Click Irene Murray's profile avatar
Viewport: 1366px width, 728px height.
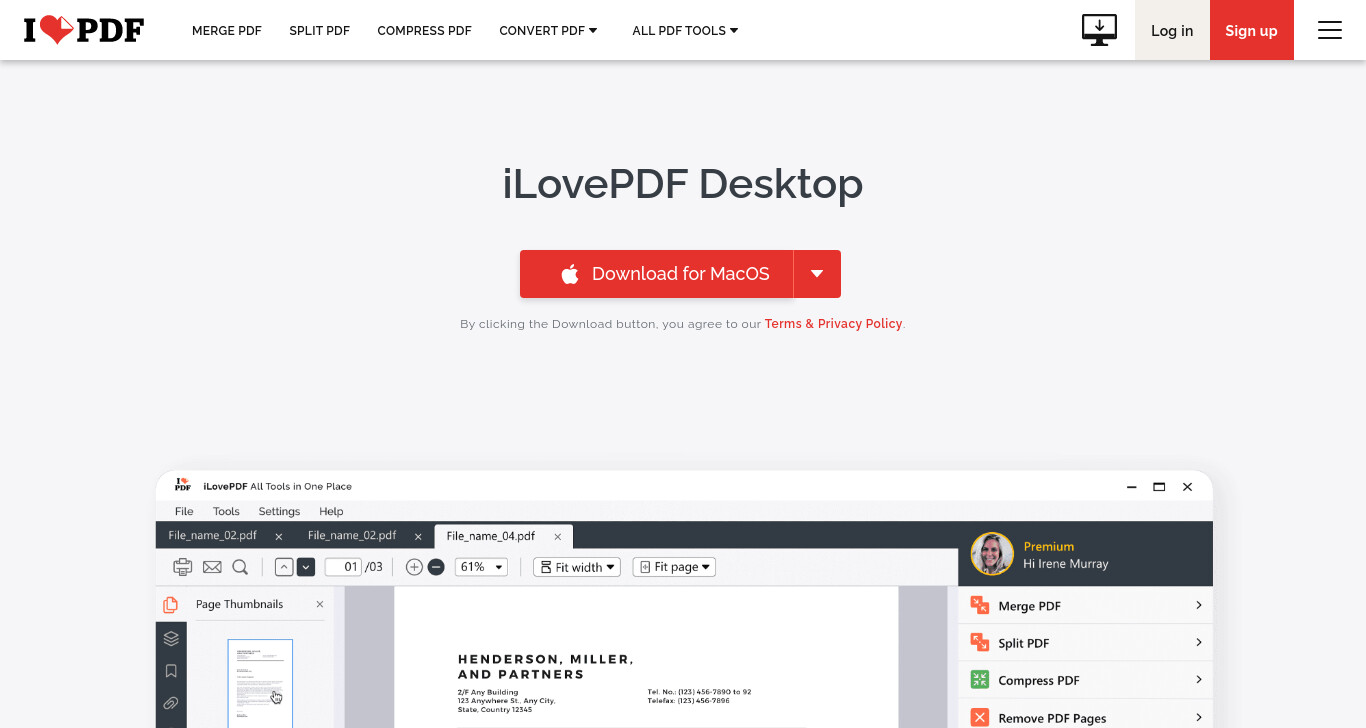(x=992, y=554)
